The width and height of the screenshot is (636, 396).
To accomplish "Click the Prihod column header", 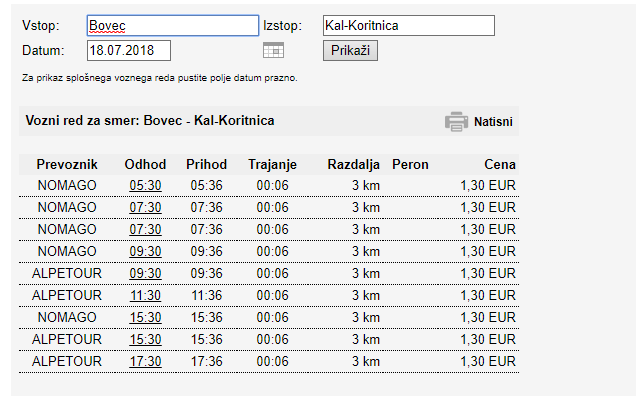I will [x=206, y=164].
